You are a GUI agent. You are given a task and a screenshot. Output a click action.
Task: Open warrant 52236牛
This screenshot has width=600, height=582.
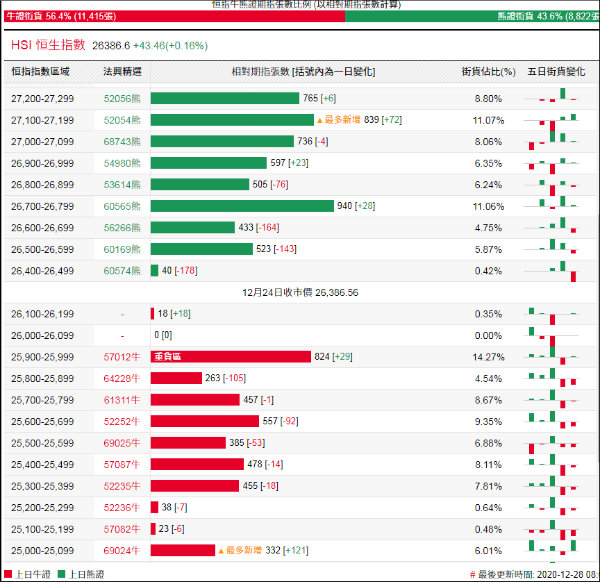pyautogui.click(x=122, y=507)
